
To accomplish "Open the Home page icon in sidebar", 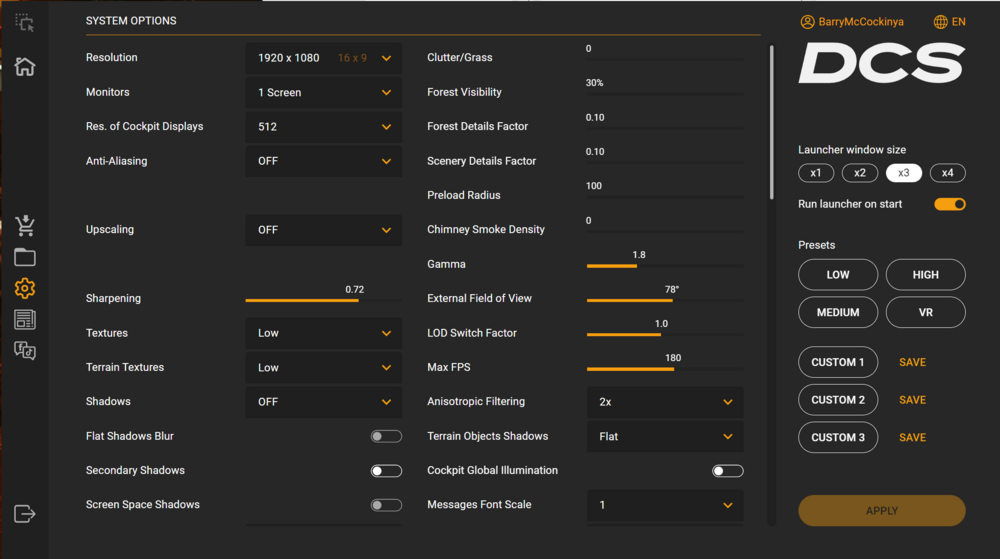I will [x=25, y=67].
